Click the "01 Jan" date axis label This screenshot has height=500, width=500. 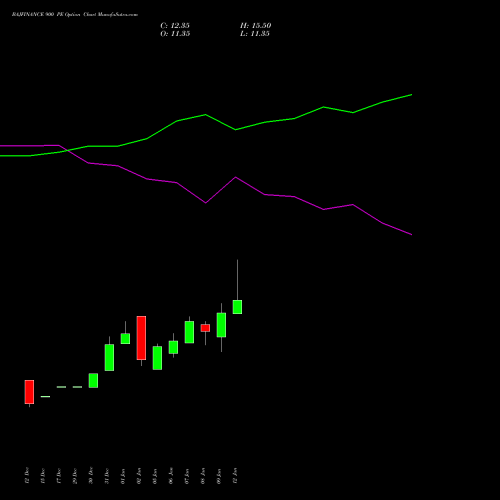123,476
